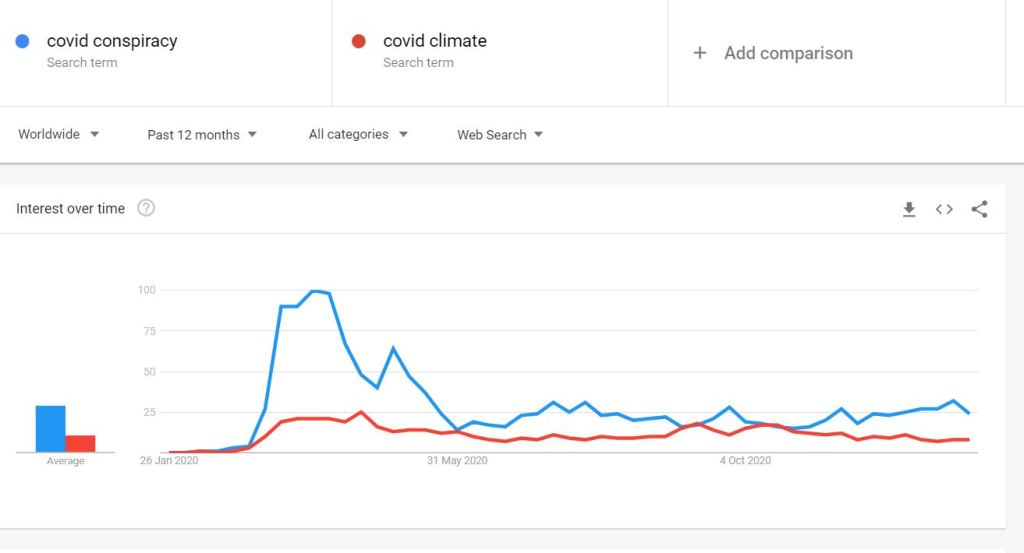Download the Interest over time chart data

909,209
